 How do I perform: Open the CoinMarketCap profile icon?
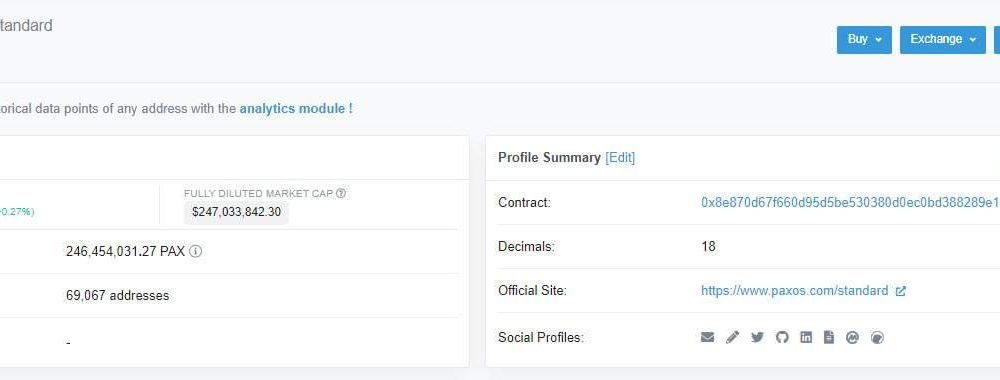pos(853,337)
